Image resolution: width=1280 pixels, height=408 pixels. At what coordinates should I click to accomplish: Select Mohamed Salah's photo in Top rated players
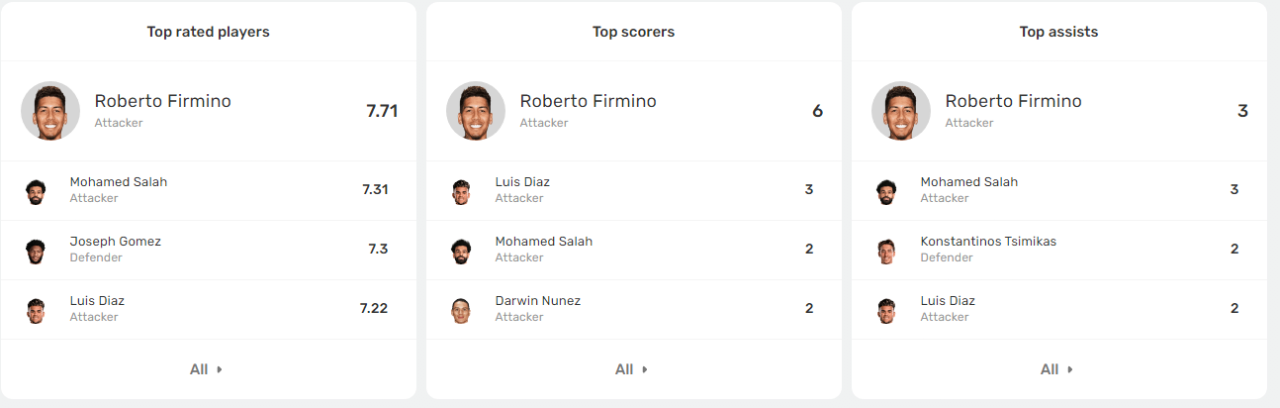click(36, 191)
